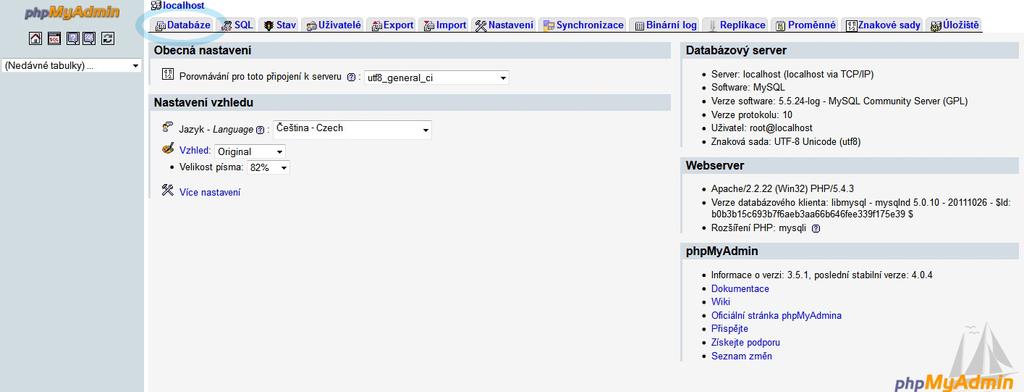Image resolution: width=1024 pixels, height=392 pixels.
Task: Expand the Nedávné tabulky dropdown
Action: 72,65
